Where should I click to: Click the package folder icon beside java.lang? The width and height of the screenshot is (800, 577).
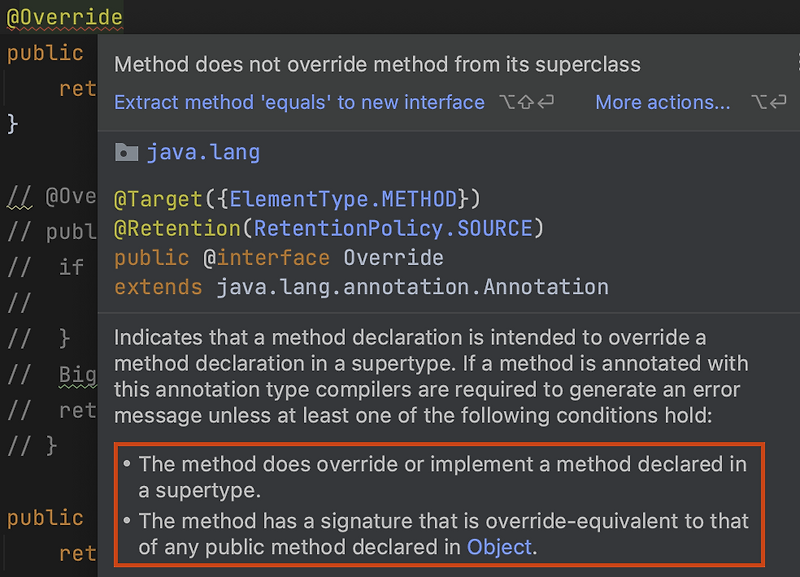(126, 152)
